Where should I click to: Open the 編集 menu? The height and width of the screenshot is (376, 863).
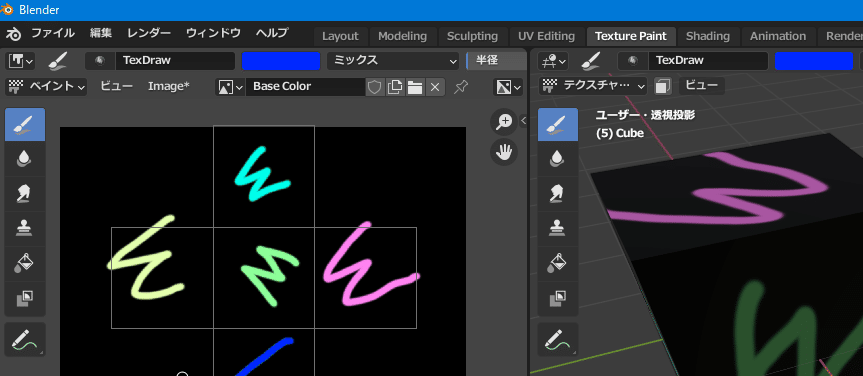pos(101,34)
